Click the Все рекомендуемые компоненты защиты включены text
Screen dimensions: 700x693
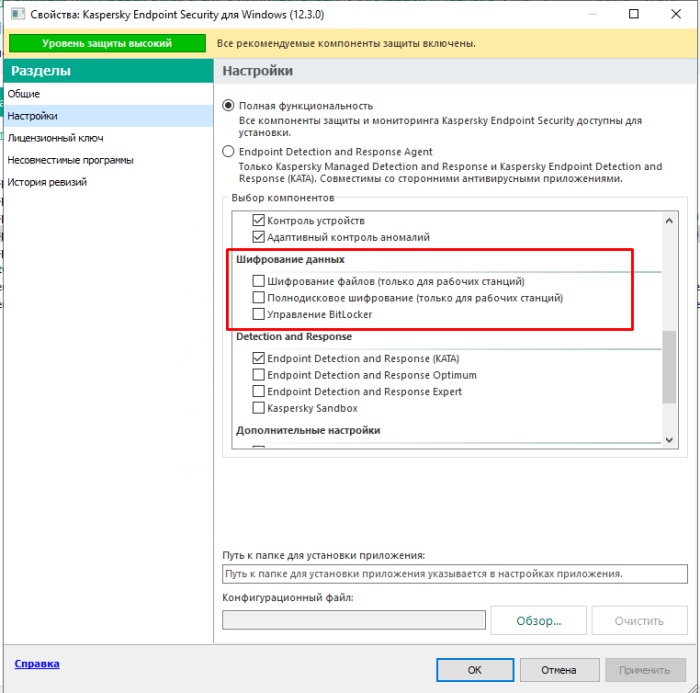pos(346,43)
